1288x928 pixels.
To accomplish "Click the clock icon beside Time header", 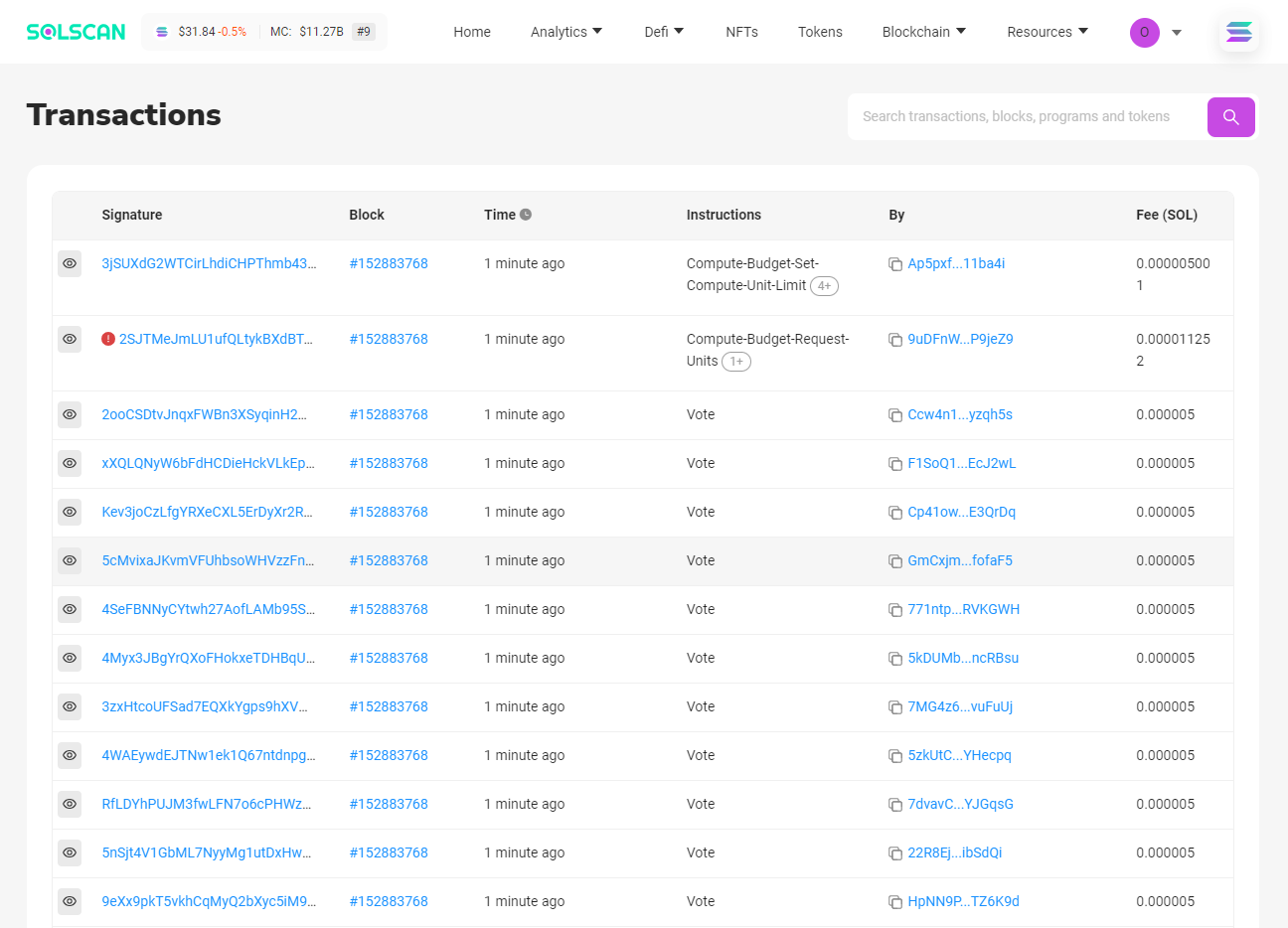I will 526,215.
